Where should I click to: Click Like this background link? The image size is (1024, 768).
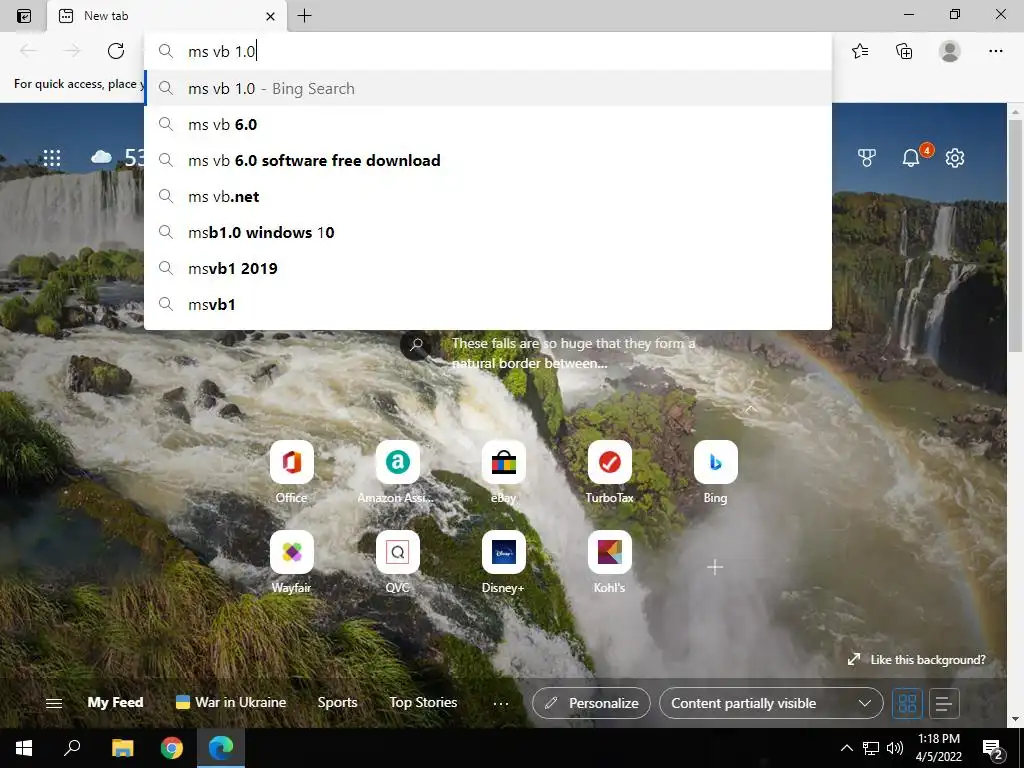(916, 660)
